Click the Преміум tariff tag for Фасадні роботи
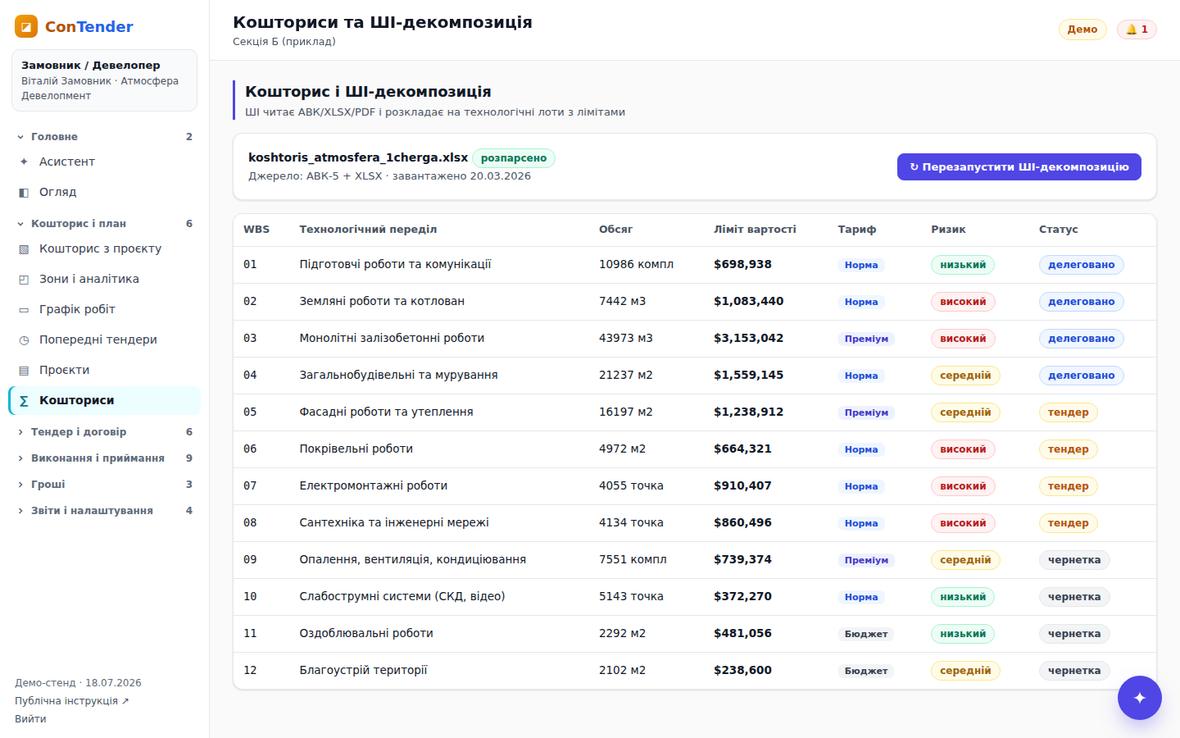This screenshot has height=738, width=1180. point(866,413)
